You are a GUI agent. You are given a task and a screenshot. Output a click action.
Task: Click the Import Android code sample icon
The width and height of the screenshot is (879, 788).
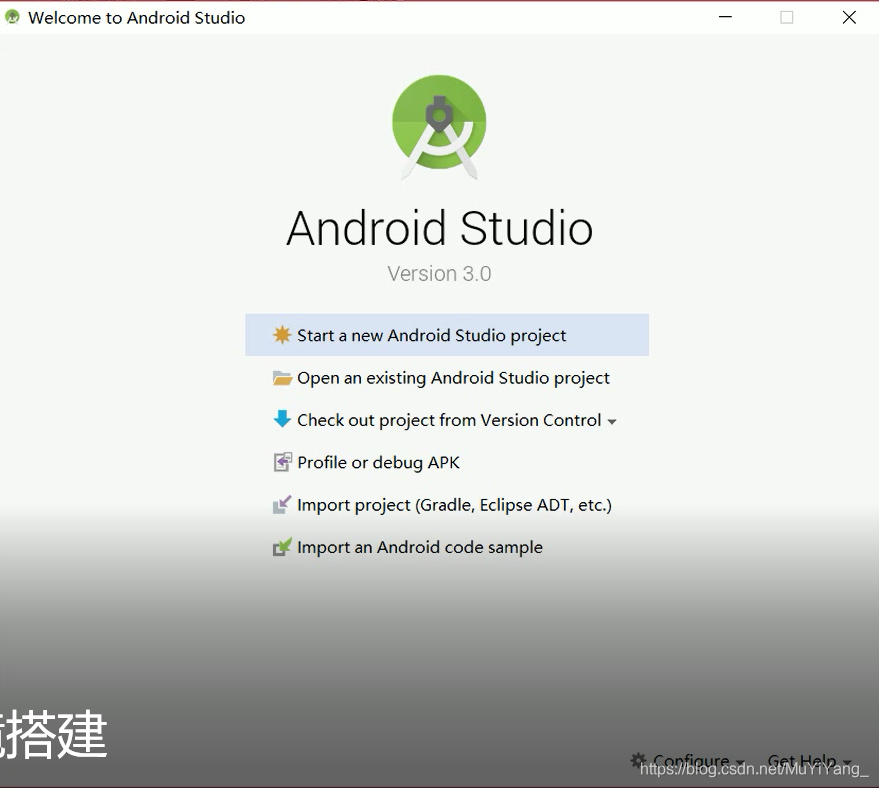(x=282, y=547)
